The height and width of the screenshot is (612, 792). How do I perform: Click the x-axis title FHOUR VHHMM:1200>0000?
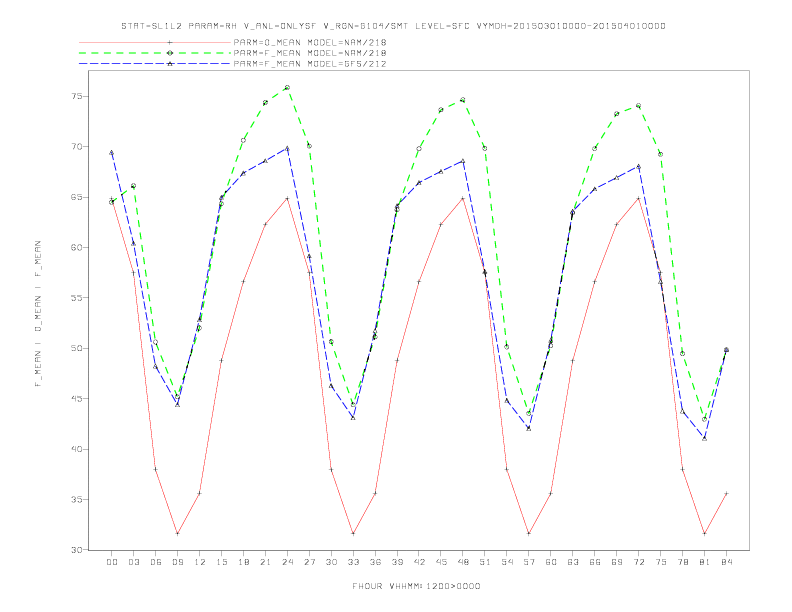416,586
